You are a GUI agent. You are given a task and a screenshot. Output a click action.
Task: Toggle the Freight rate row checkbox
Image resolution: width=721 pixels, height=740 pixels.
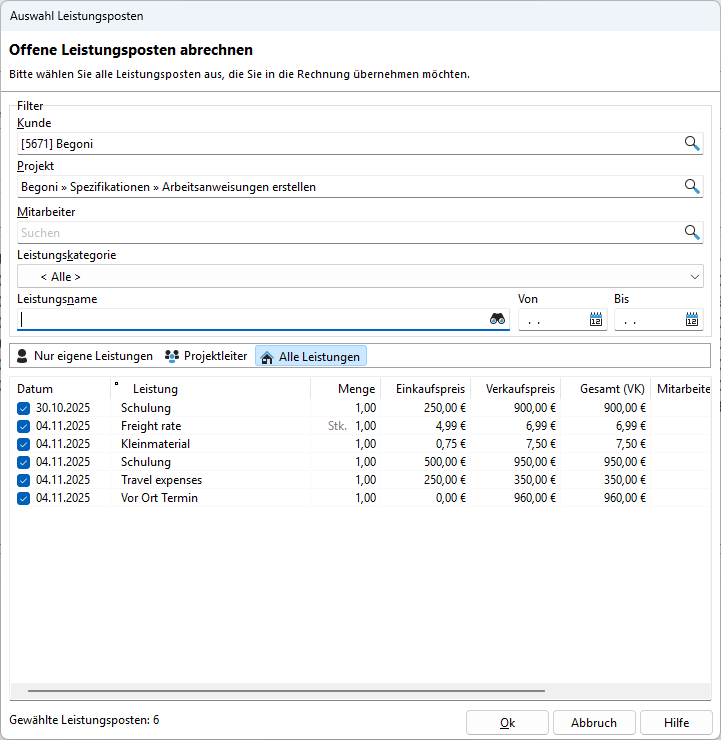pyautogui.click(x=24, y=426)
